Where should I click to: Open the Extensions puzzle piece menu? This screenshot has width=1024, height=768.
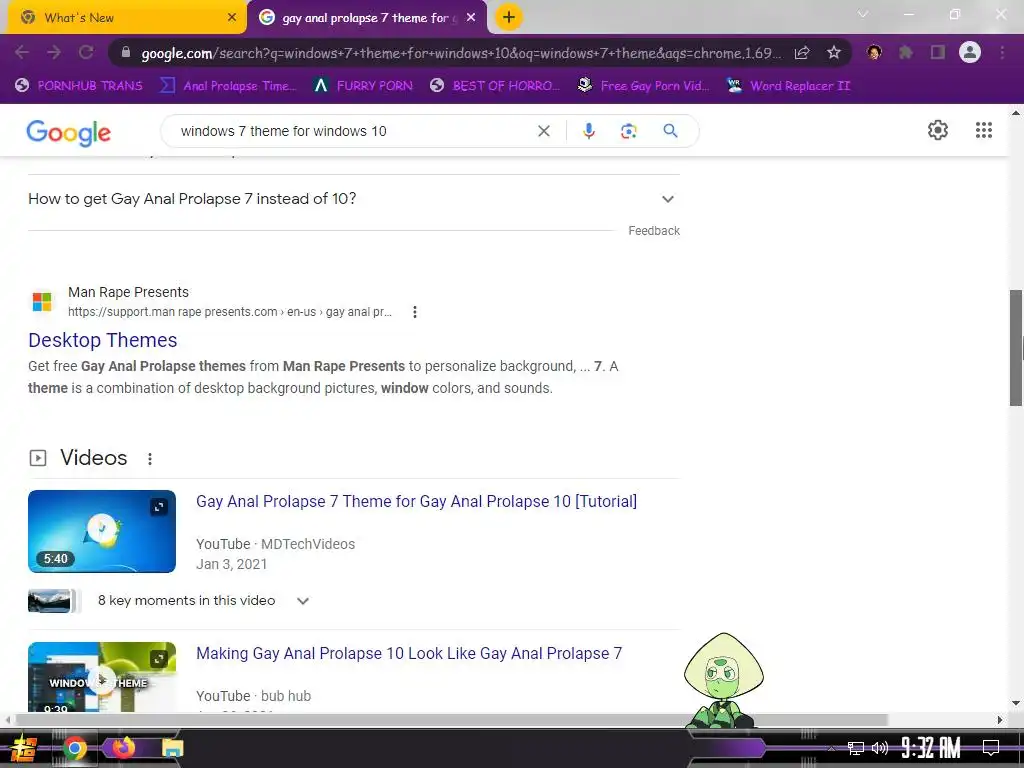(x=906, y=52)
